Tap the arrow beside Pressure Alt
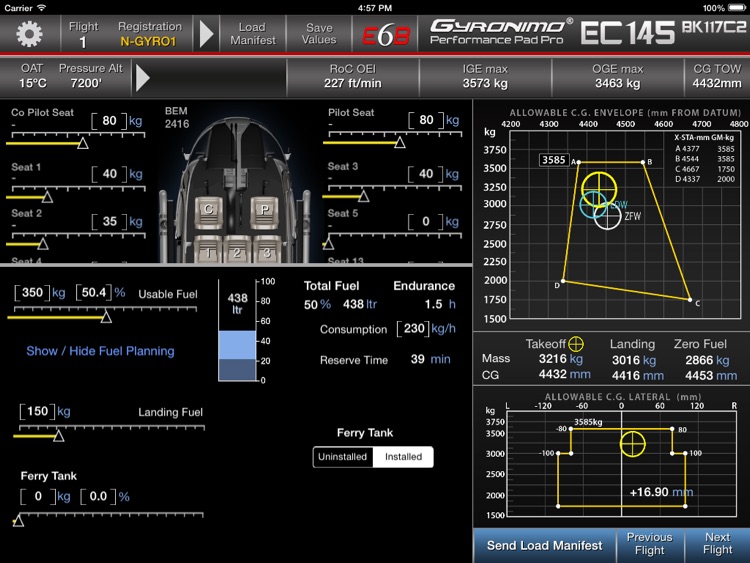This screenshot has height=563, width=750. (143, 77)
